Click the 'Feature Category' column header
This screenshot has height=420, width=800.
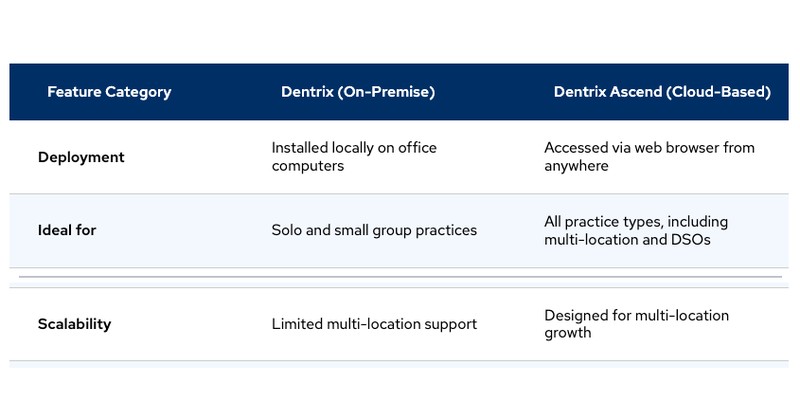click(x=109, y=92)
